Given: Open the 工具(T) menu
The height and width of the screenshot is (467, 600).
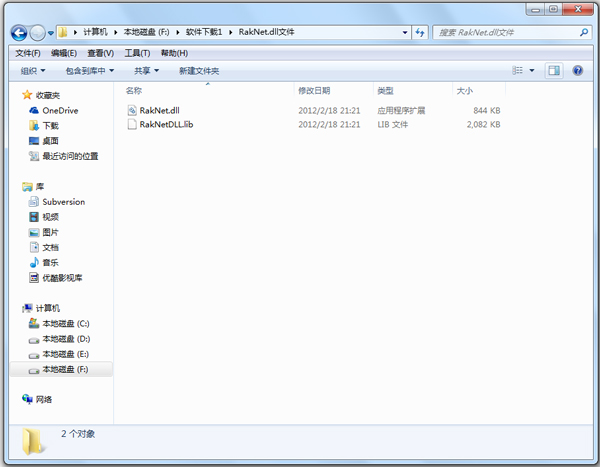Looking at the screenshot, I should coord(137,53).
